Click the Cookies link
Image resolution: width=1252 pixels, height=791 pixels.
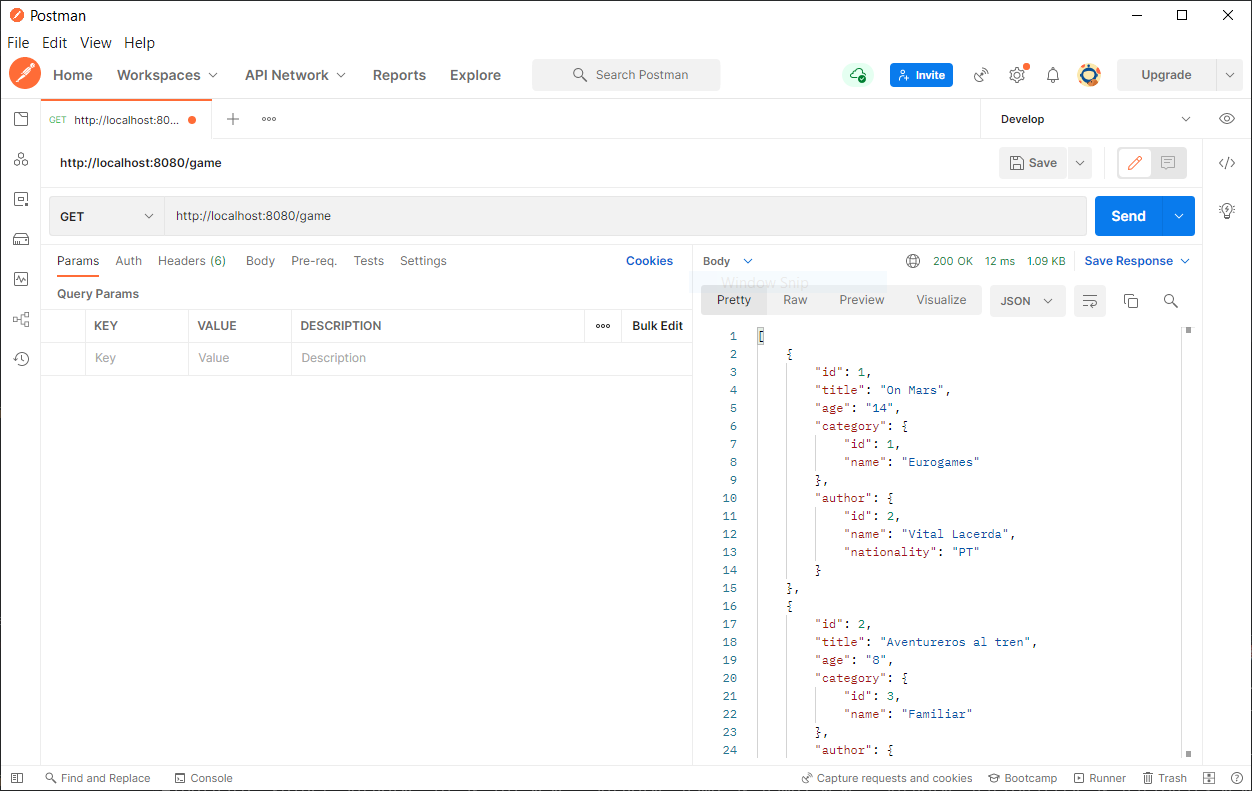[x=649, y=261]
